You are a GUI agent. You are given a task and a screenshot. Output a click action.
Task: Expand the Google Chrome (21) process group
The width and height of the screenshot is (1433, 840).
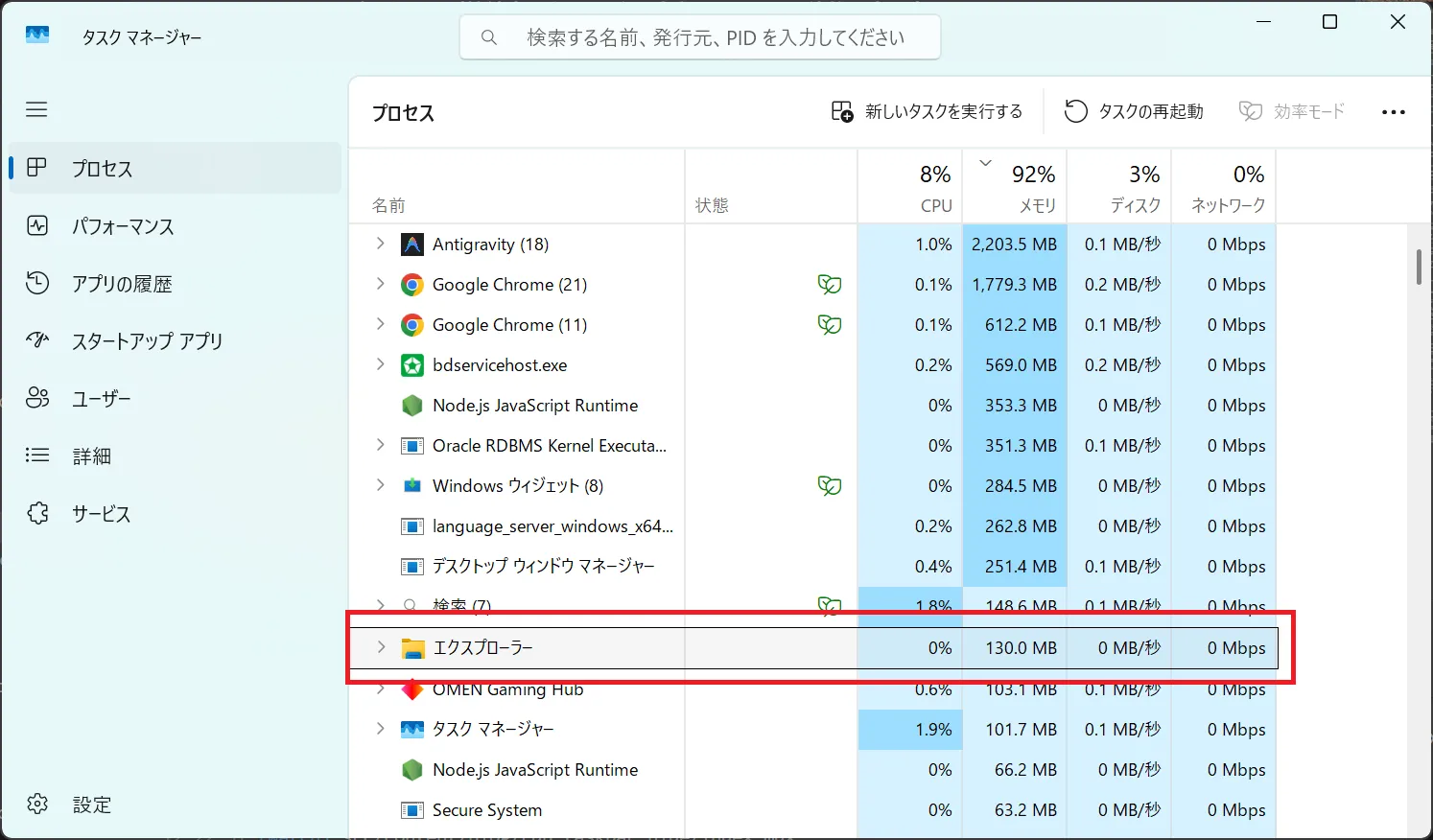(381, 284)
